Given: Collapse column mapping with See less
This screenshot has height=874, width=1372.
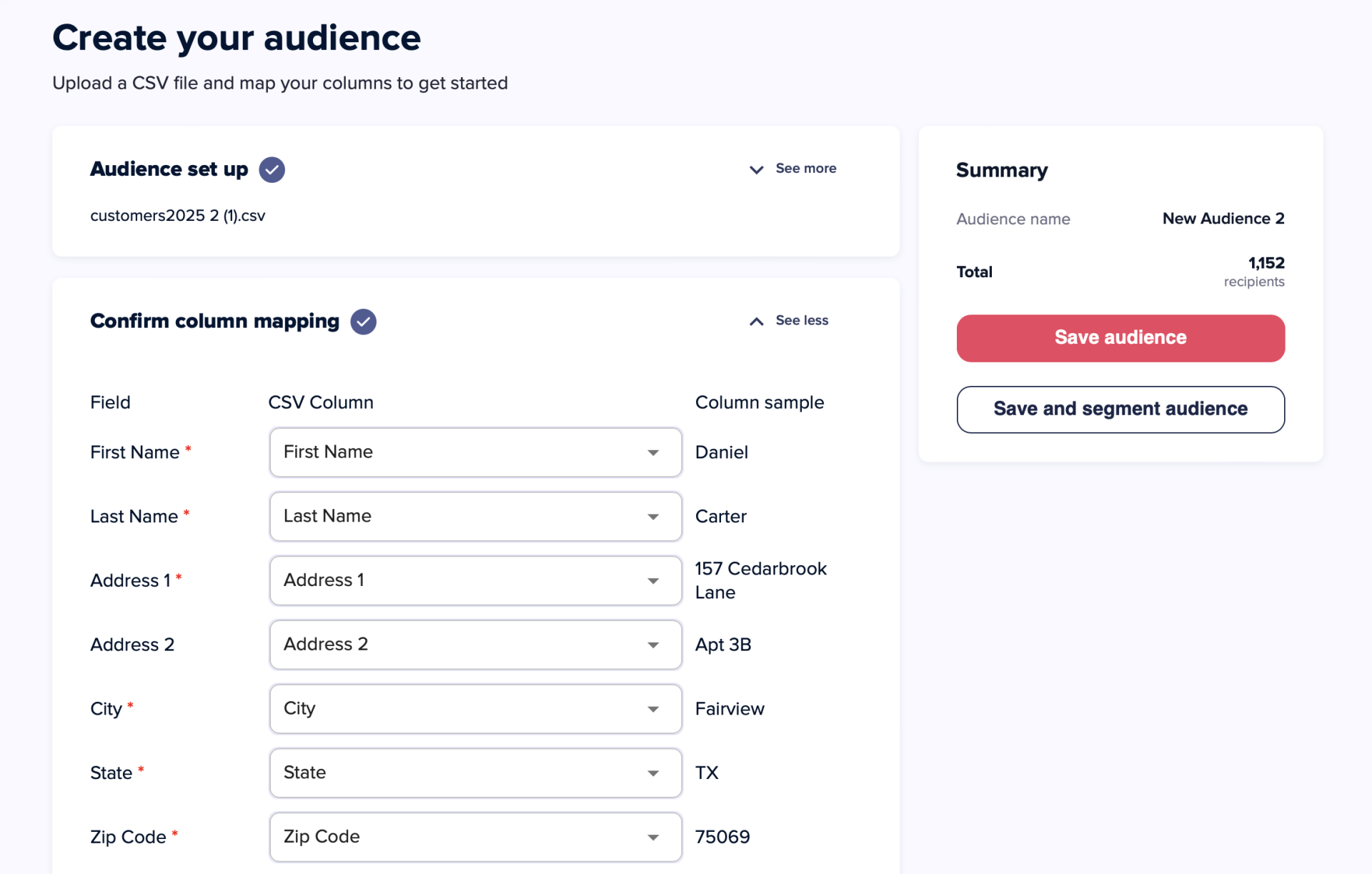Looking at the screenshot, I should [788, 321].
